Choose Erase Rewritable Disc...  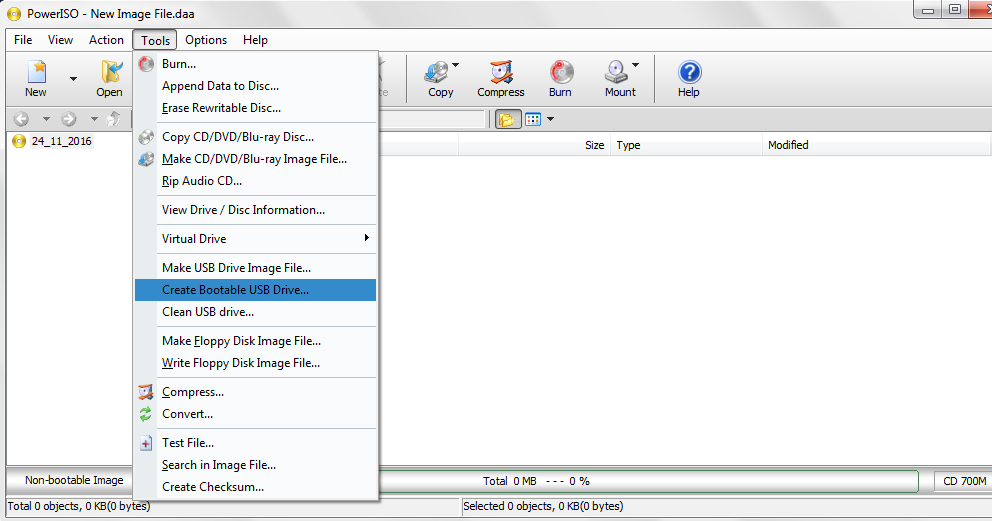pos(256,108)
